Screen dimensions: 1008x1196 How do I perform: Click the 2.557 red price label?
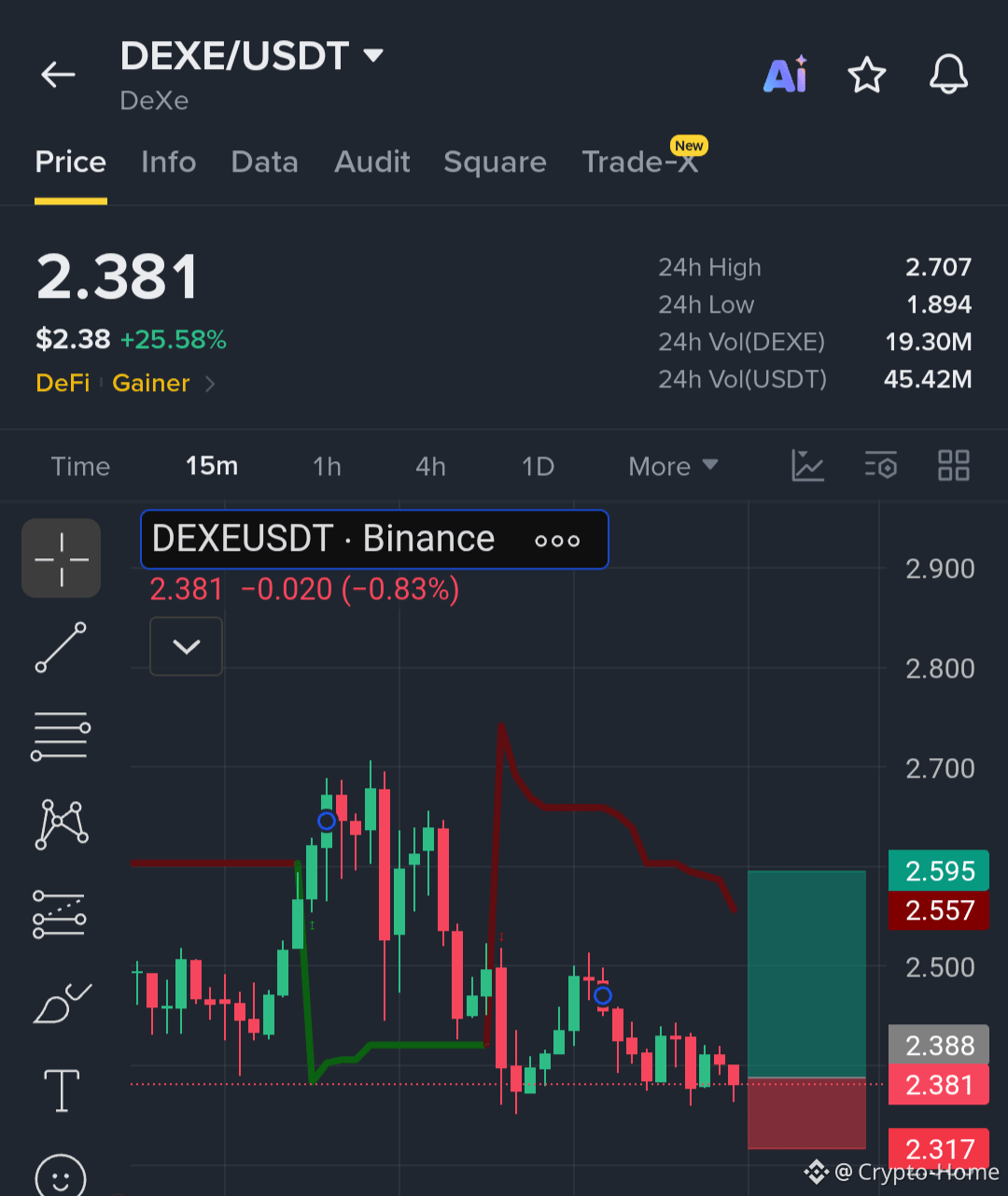point(939,910)
